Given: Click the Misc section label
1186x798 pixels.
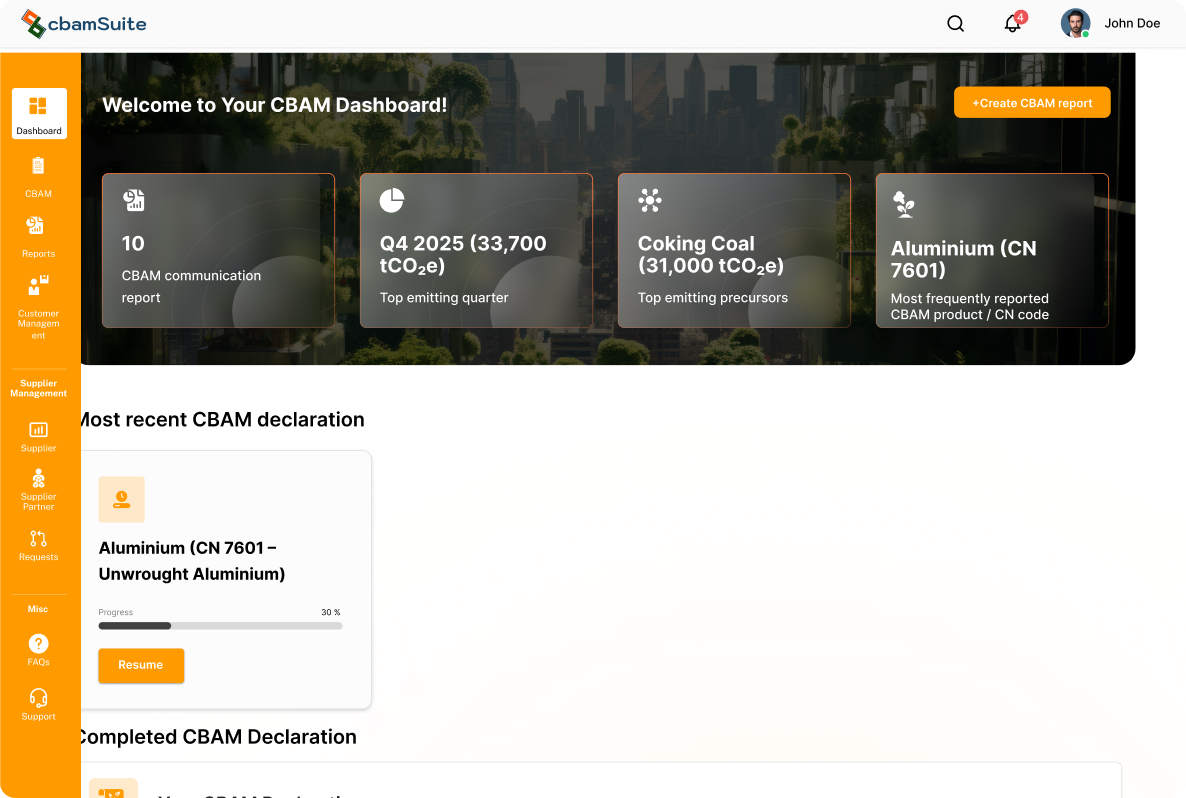Looking at the screenshot, I should pos(38,609).
